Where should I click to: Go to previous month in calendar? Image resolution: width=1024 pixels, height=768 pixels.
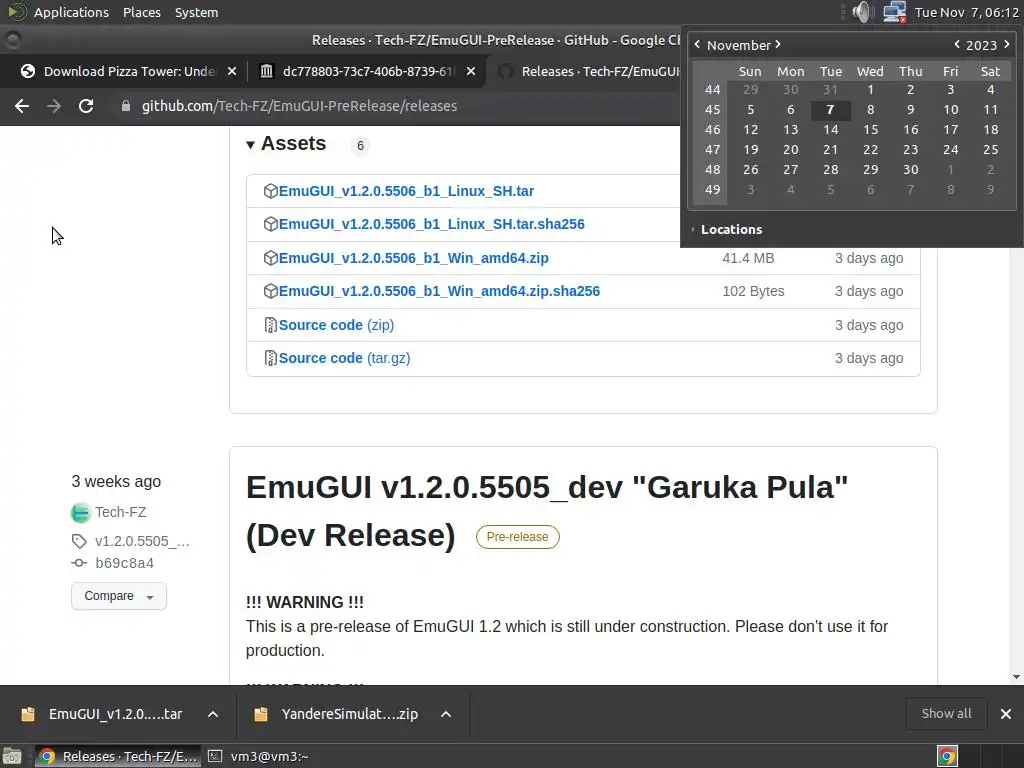tap(697, 44)
